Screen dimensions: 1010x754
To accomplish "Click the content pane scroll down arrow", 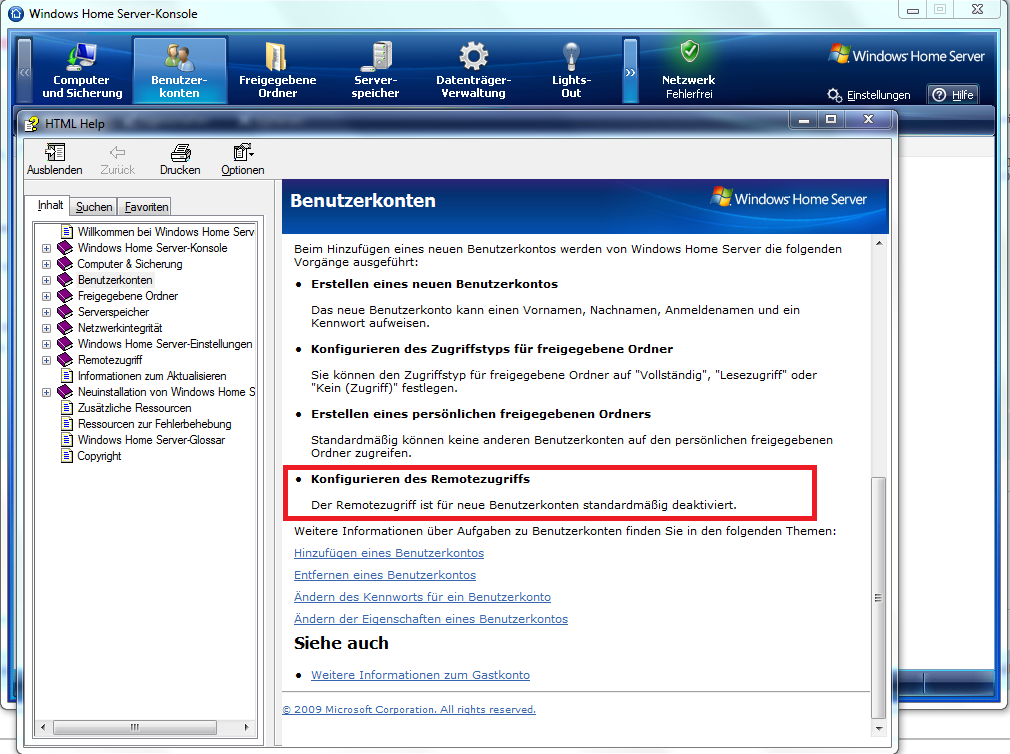I will point(879,728).
